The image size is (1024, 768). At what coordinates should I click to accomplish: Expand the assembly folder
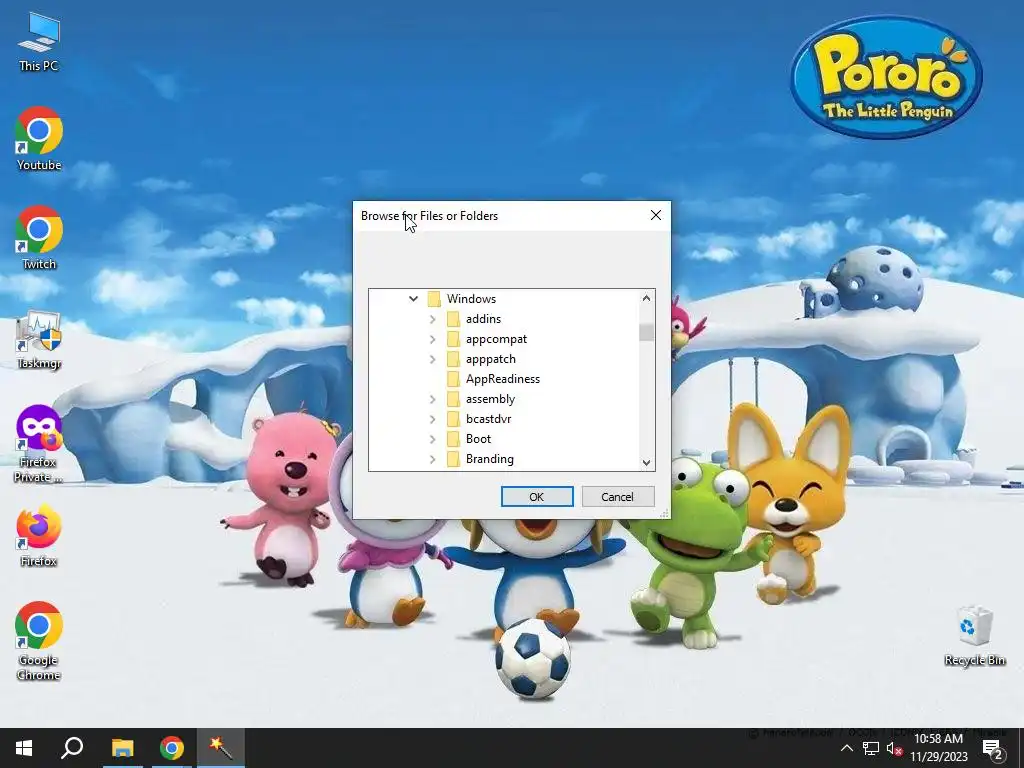(x=432, y=399)
